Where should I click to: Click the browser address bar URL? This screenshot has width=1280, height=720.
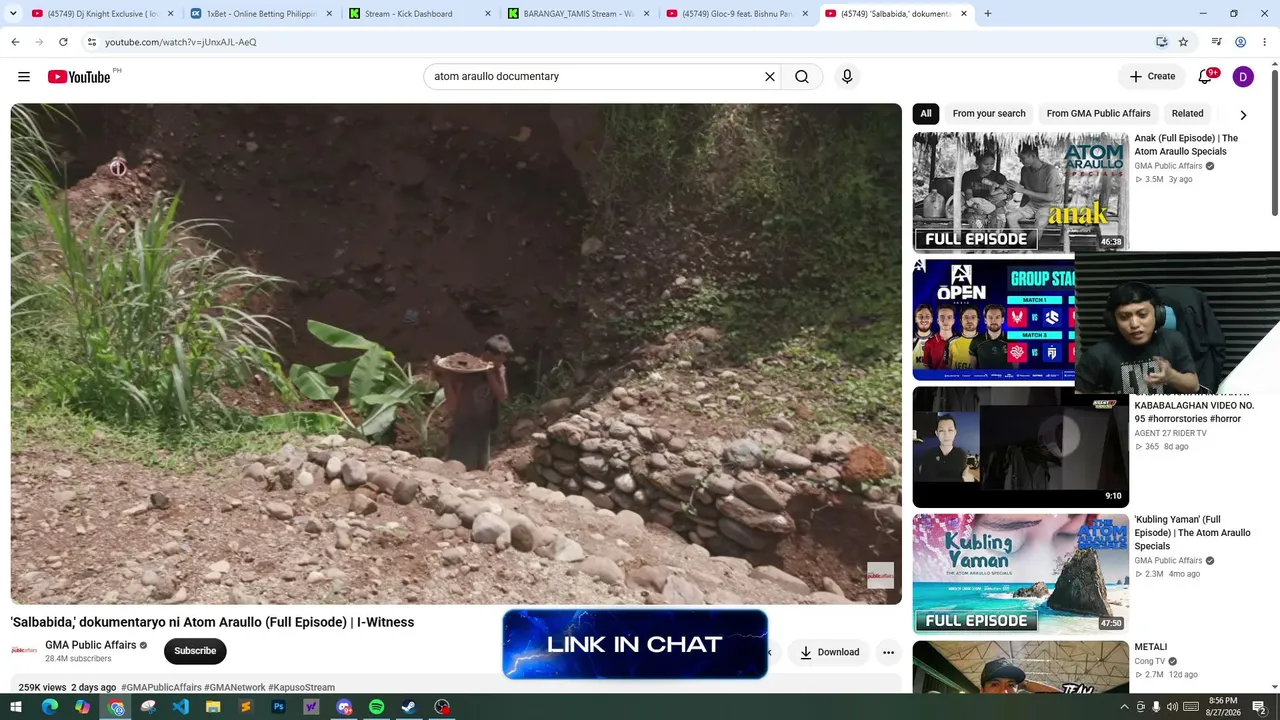[181, 42]
